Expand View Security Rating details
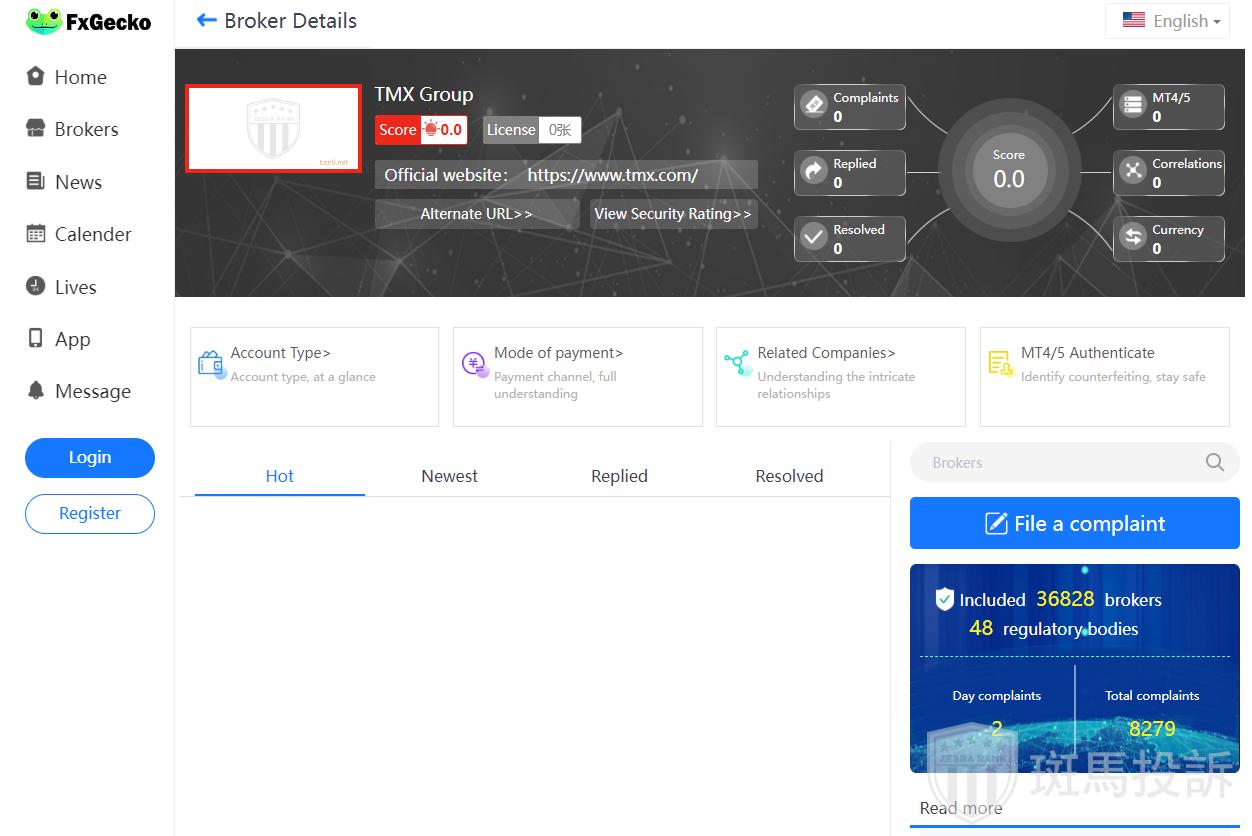Image resolution: width=1252 pixels, height=836 pixels. click(x=672, y=214)
